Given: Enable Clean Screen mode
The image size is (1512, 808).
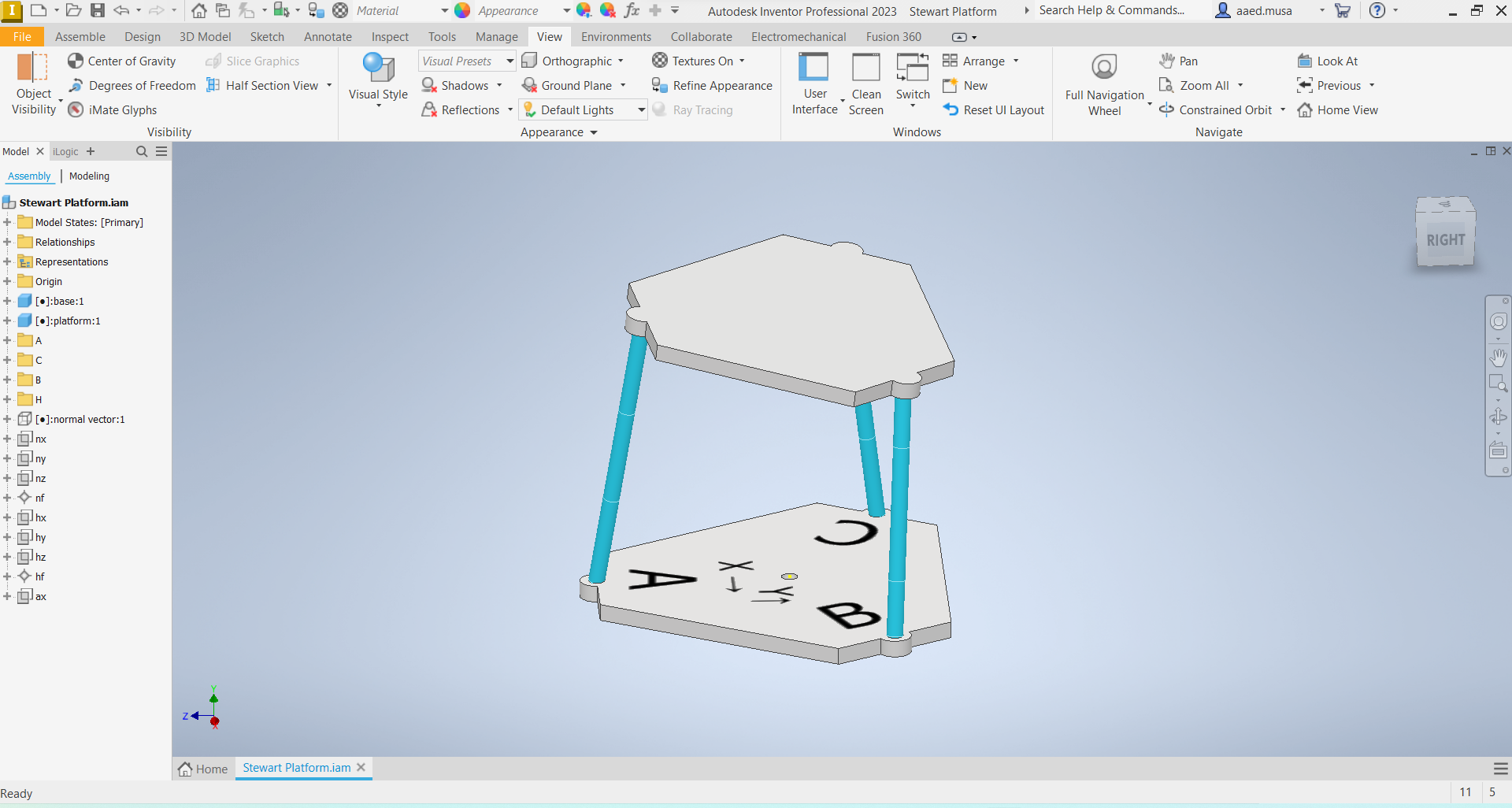Looking at the screenshot, I should pyautogui.click(x=865, y=83).
